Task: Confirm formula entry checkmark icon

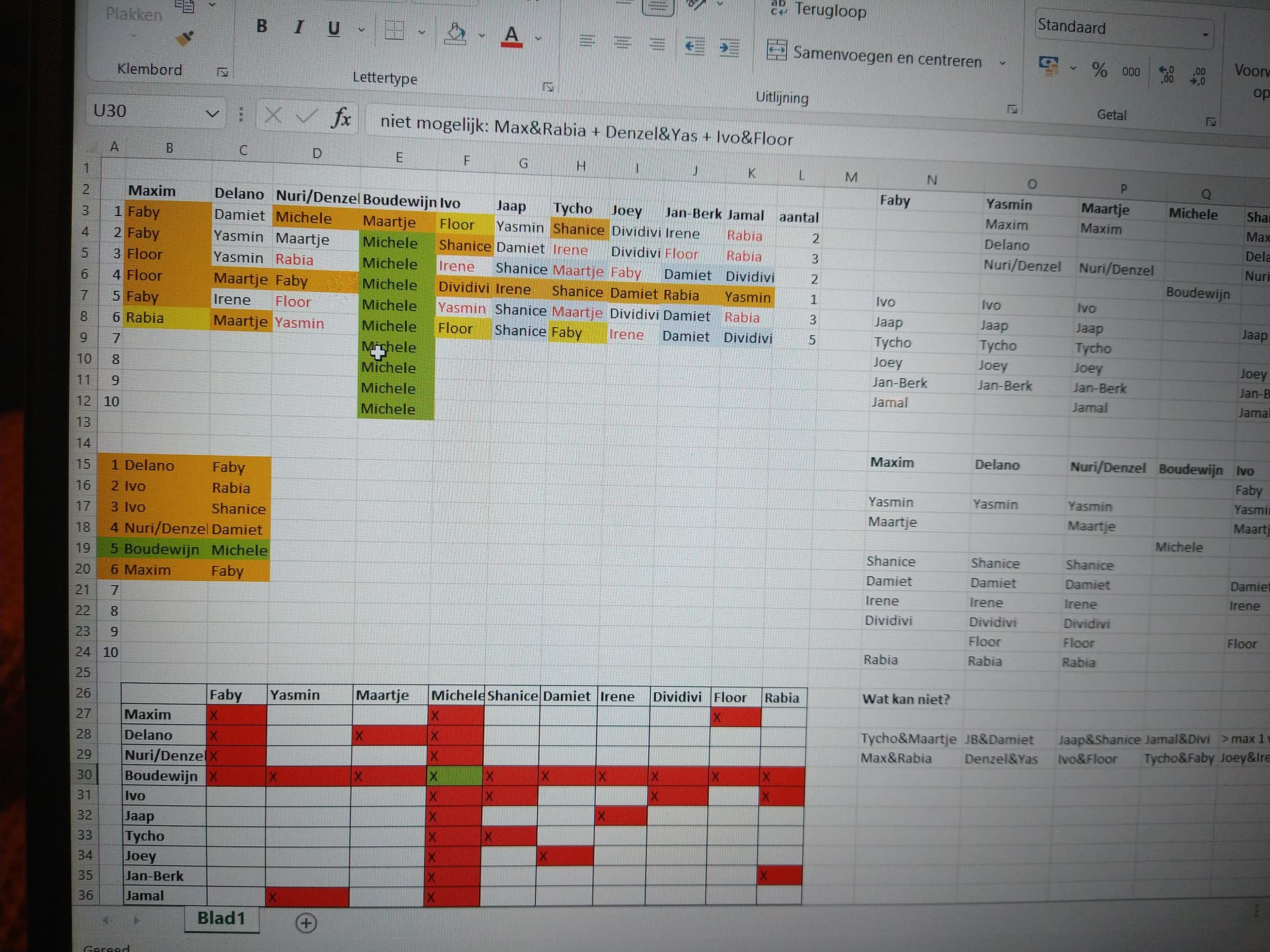Action: pyautogui.click(x=306, y=117)
